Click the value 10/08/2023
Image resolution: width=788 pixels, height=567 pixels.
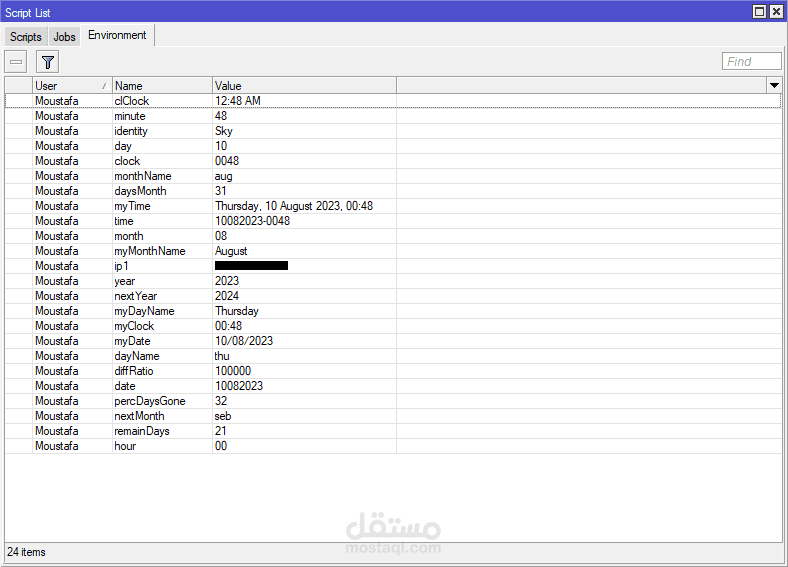tap(244, 341)
